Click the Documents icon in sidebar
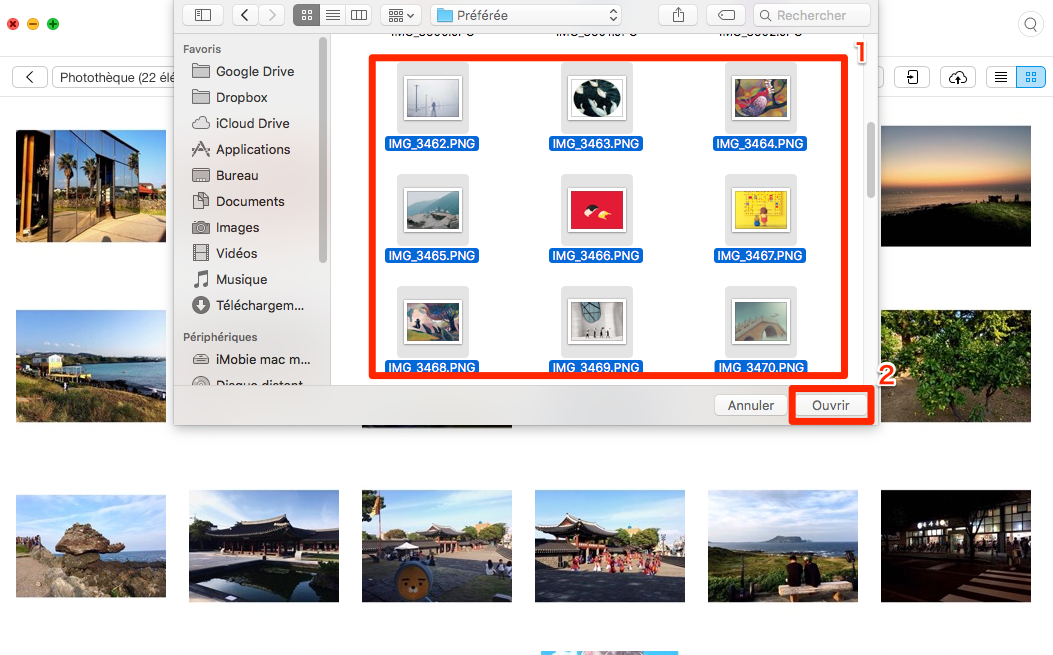Screen dimensions: 1053x655 click(201, 201)
